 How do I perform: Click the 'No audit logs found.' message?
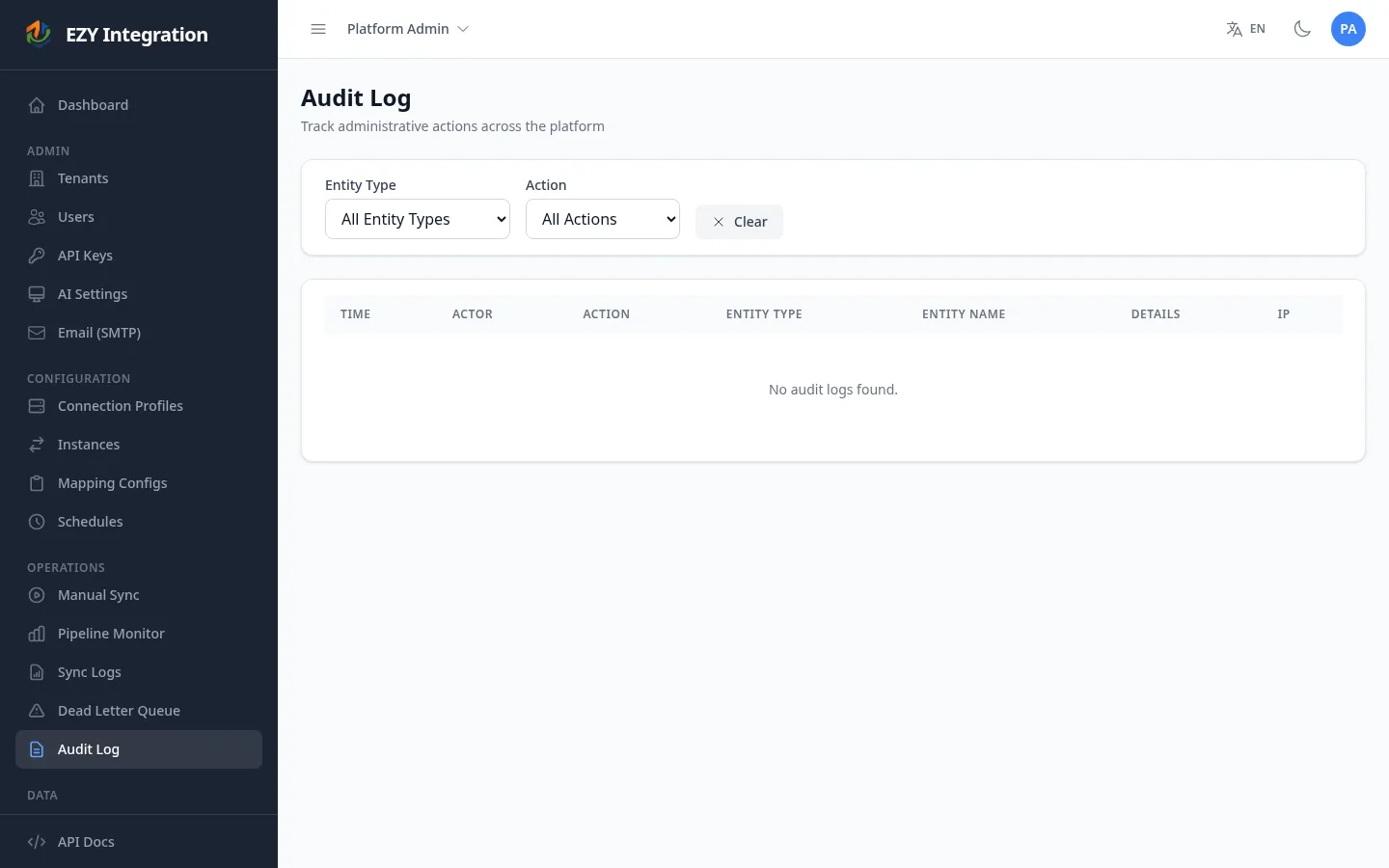click(833, 390)
